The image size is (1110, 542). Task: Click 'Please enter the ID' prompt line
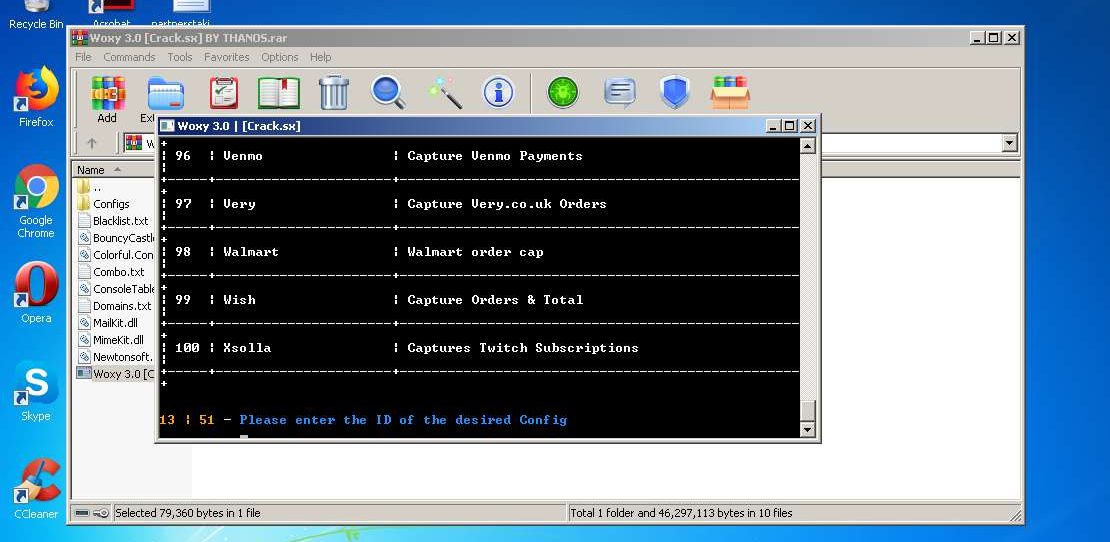[403, 420]
